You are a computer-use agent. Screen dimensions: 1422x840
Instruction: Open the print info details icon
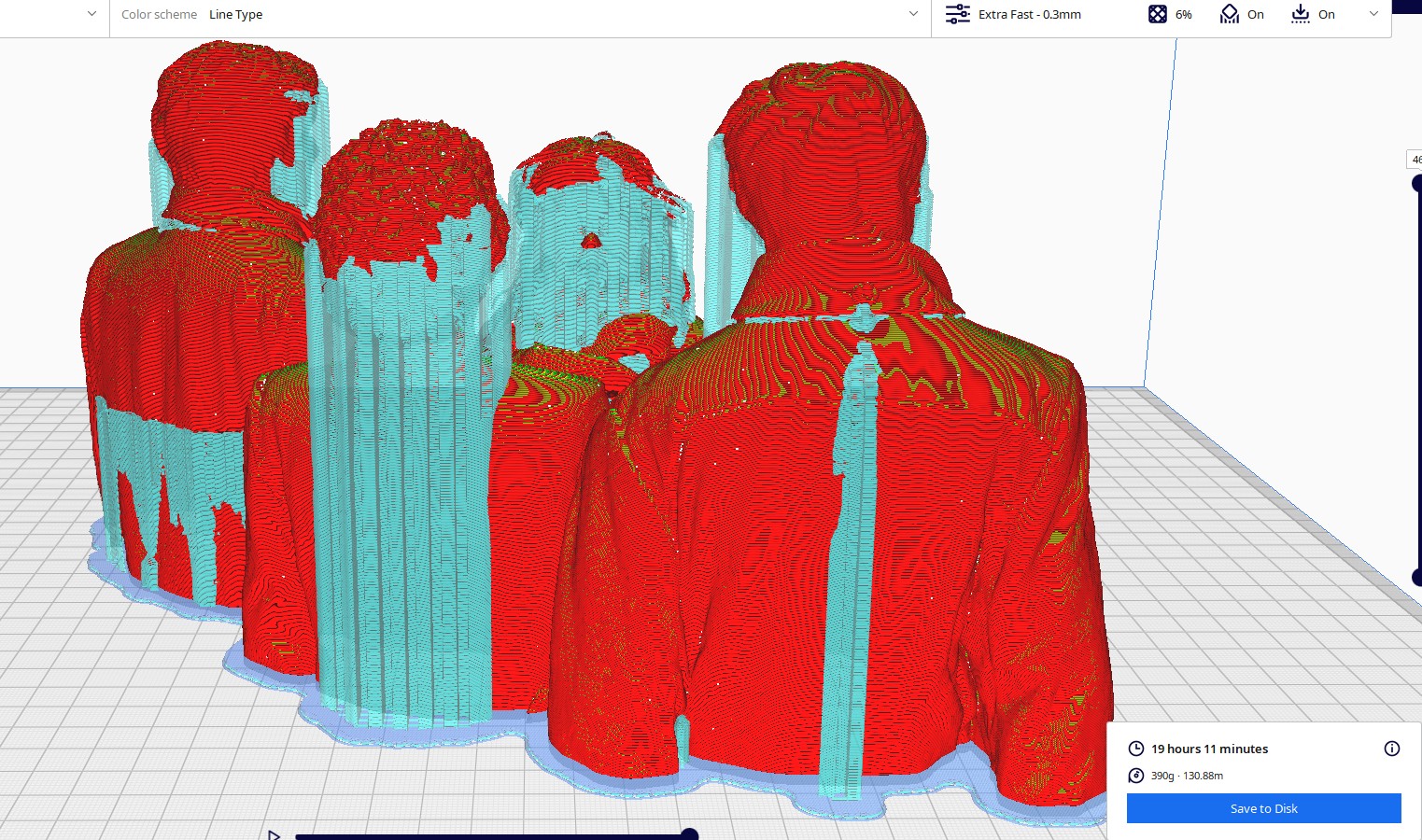[1391, 749]
